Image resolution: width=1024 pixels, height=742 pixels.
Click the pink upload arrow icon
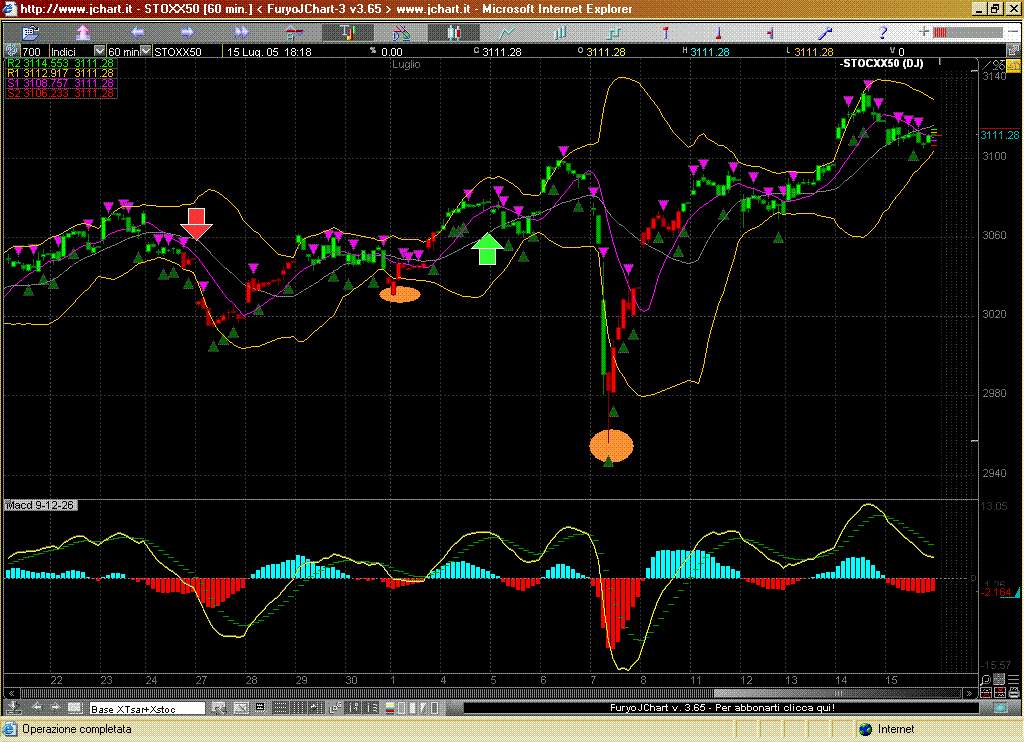tap(84, 33)
